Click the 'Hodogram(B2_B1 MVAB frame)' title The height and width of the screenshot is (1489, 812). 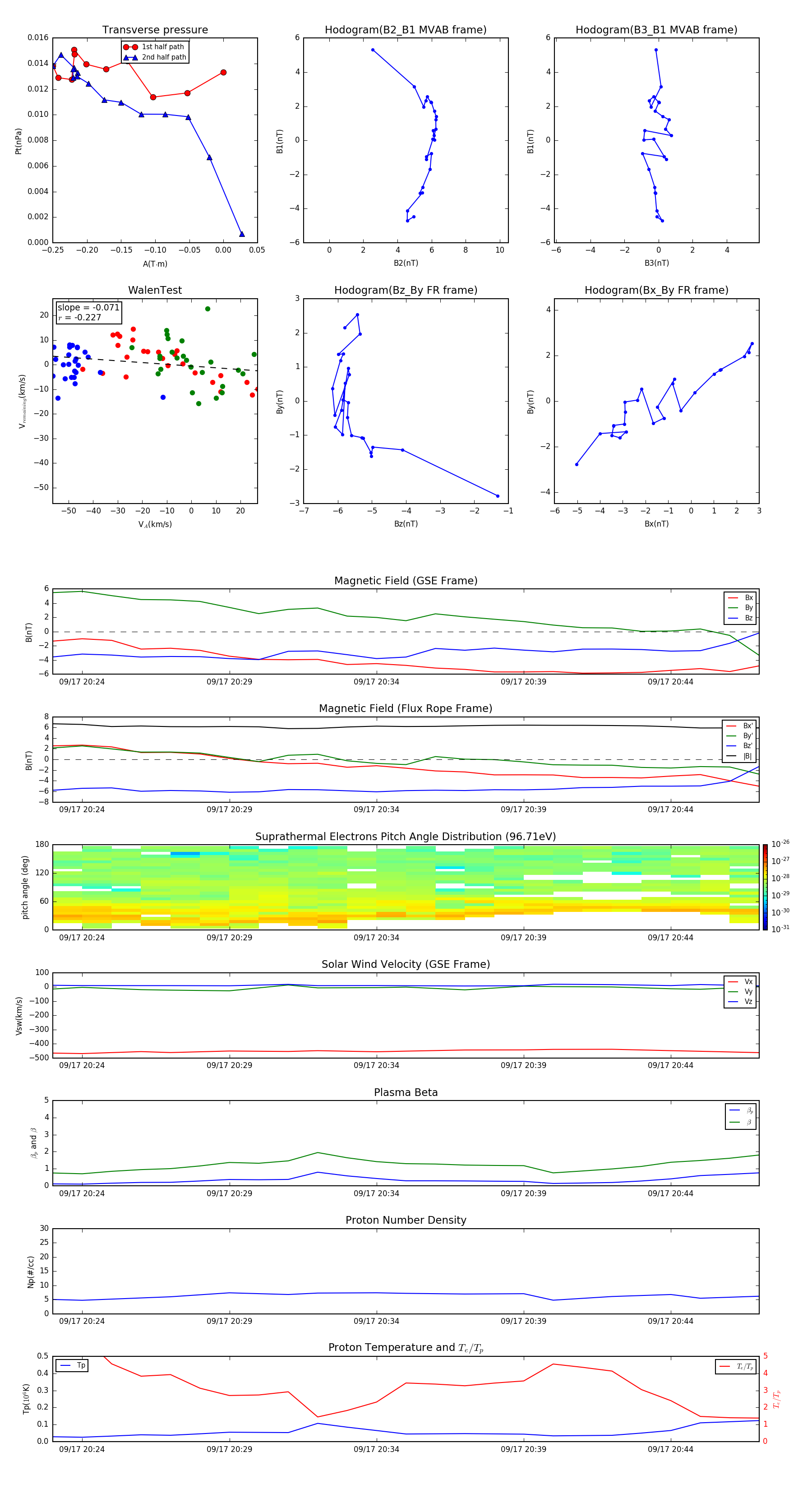click(x=406, y=30)
